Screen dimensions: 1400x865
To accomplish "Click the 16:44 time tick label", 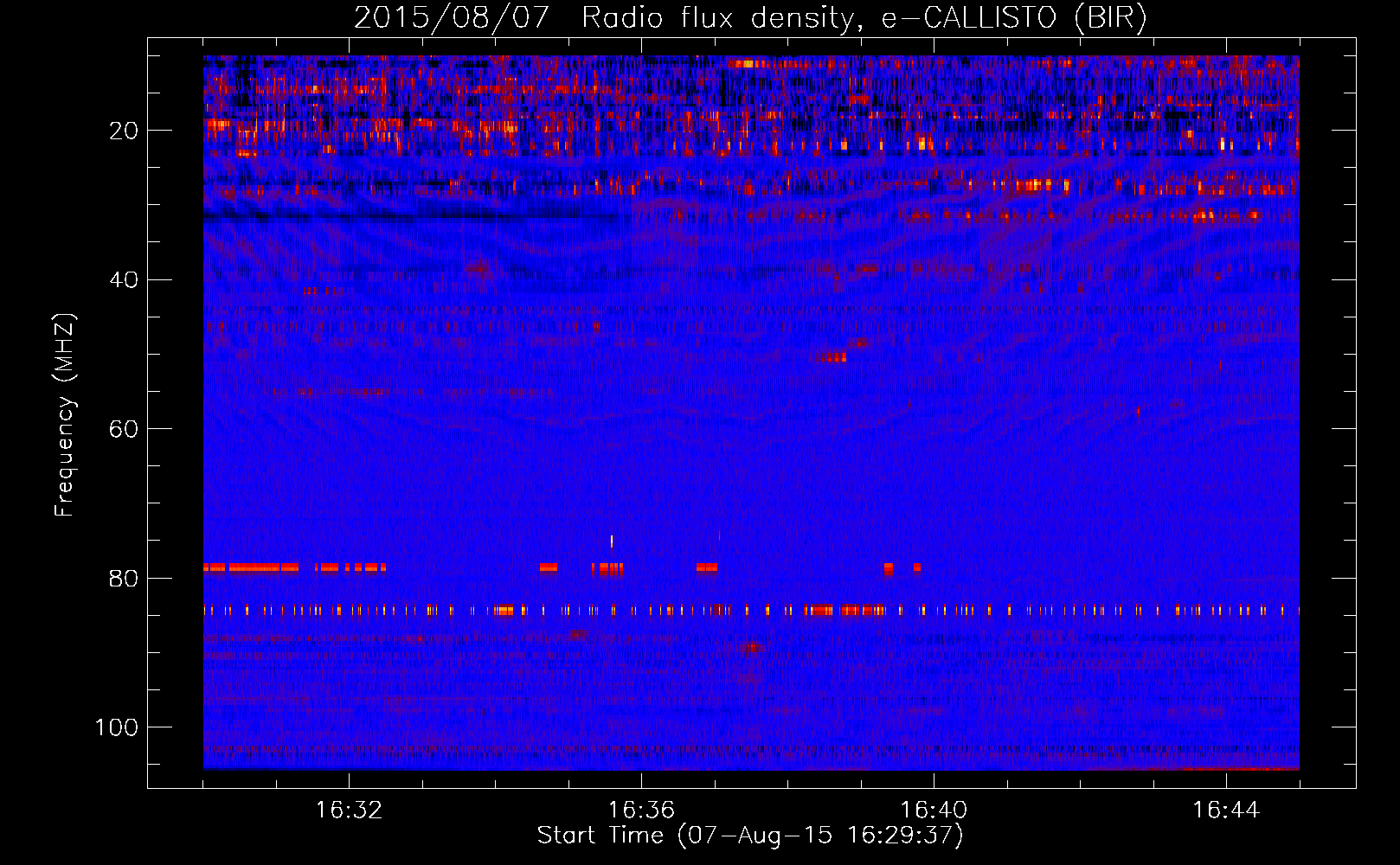I will pos(1226,811).
